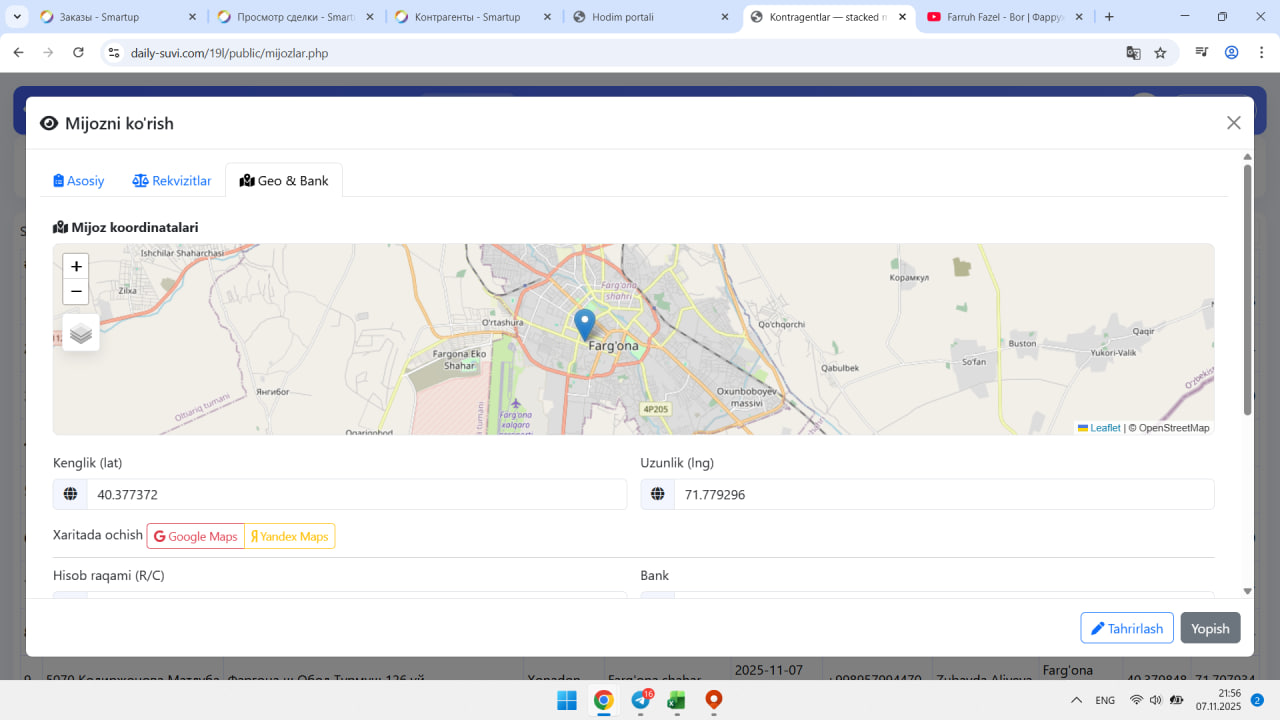
Task: Click the Kenglik latitude input field
Action: coord(355,494)
